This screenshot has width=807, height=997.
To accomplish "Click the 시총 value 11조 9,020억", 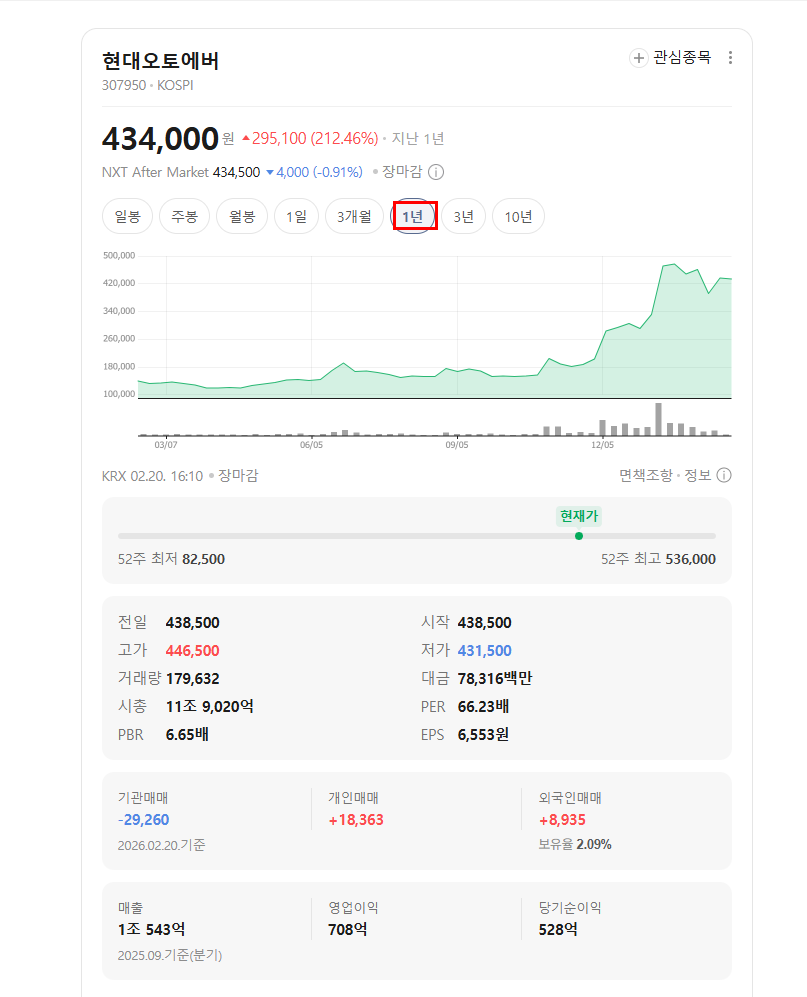I will pyautogui.click(x=210, y=706).
